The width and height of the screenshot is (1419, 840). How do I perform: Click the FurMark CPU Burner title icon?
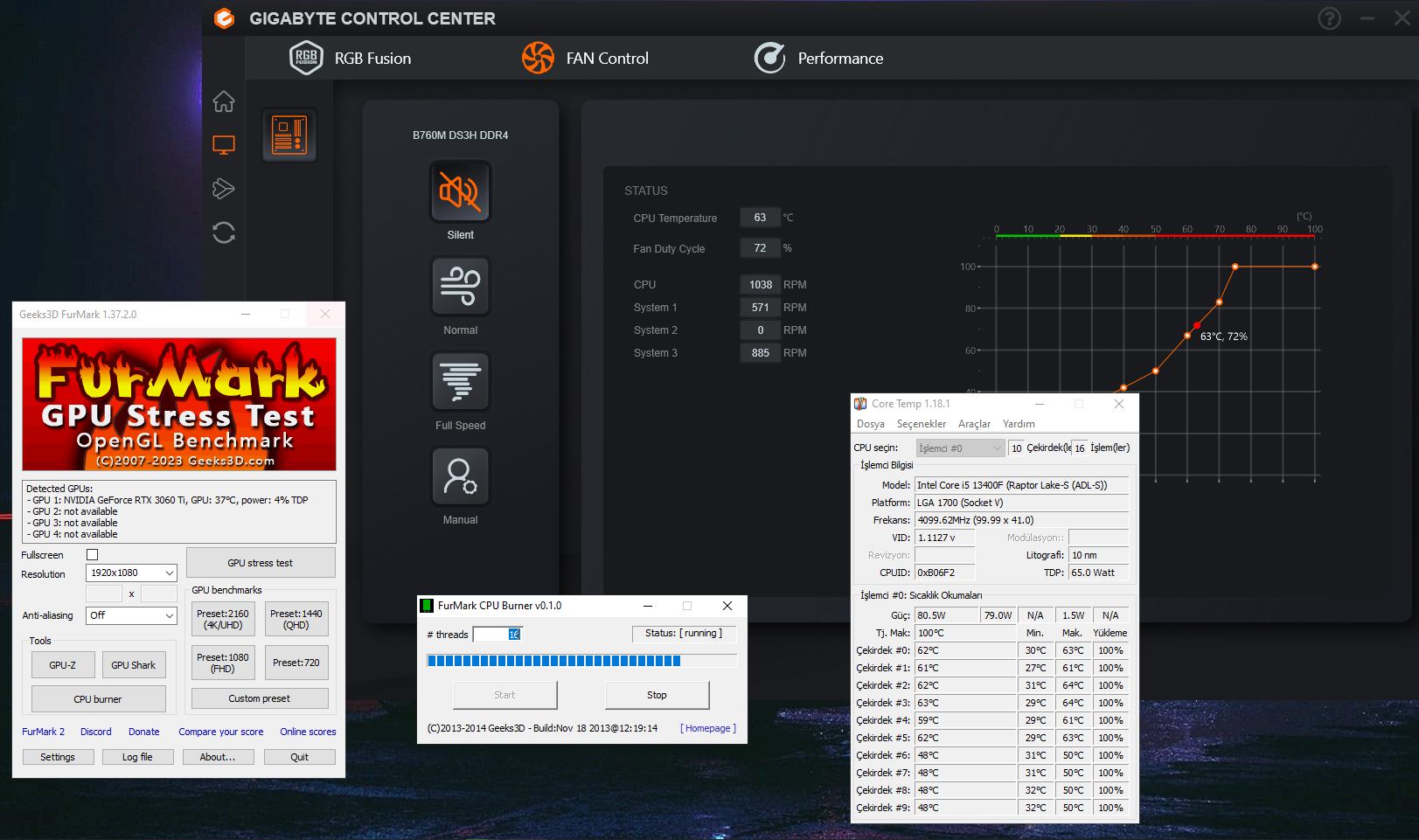click(427, 605)
